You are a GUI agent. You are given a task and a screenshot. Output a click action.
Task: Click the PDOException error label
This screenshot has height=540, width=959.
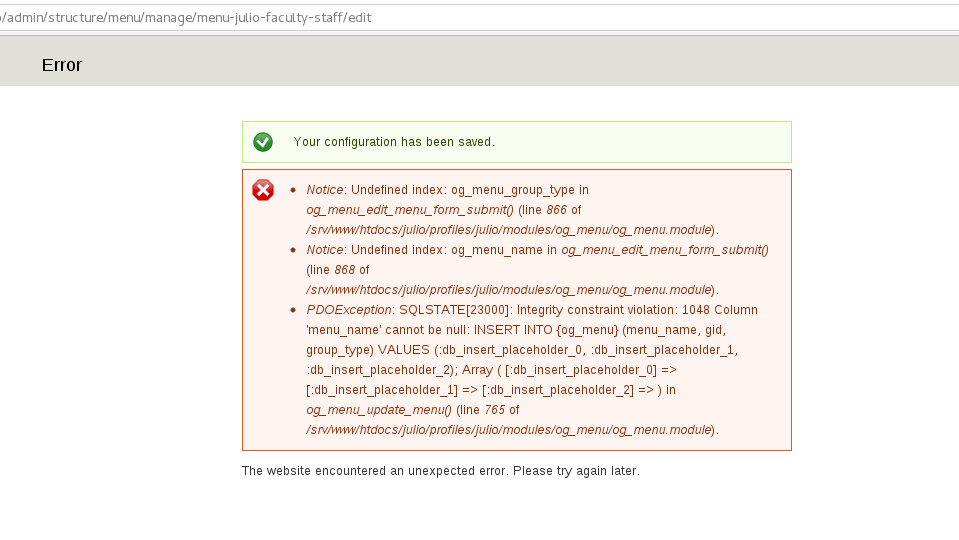tap(349, 310)
